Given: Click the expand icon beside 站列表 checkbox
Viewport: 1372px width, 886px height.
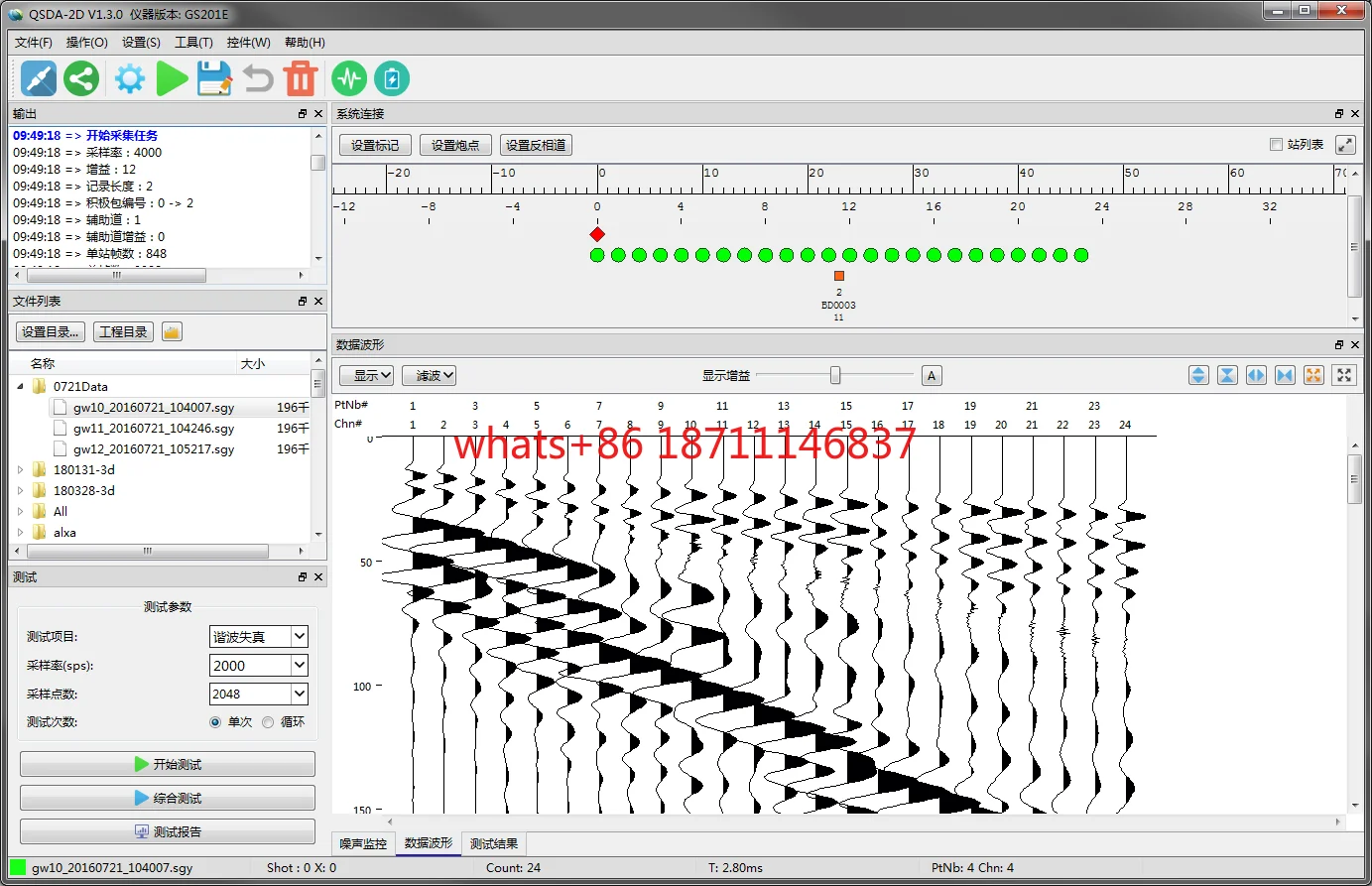Looking at the screenshot, I should tap(1345, 145).
